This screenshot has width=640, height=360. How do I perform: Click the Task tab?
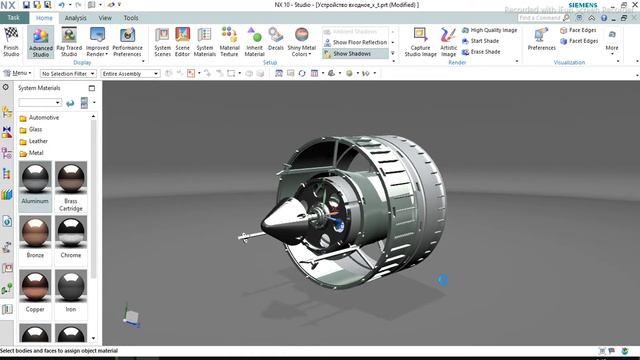13,18
